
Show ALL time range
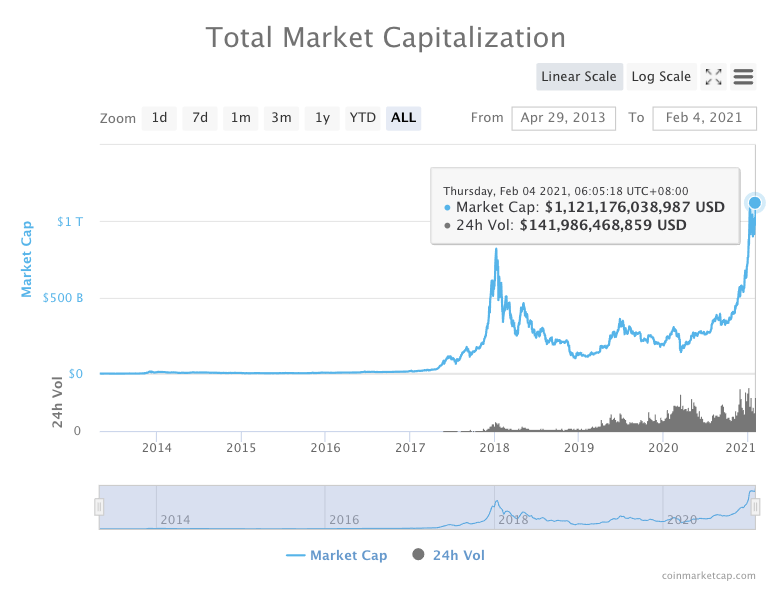(404, 118)
